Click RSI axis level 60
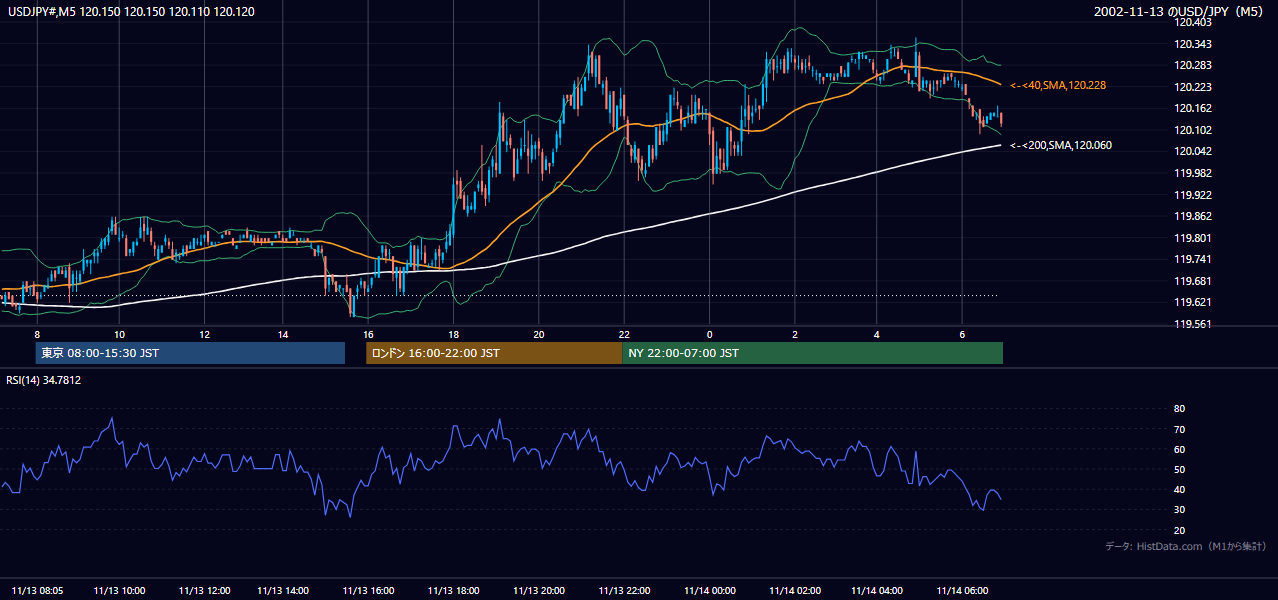Screen dimensions: 1278x600 (1180, 449)
